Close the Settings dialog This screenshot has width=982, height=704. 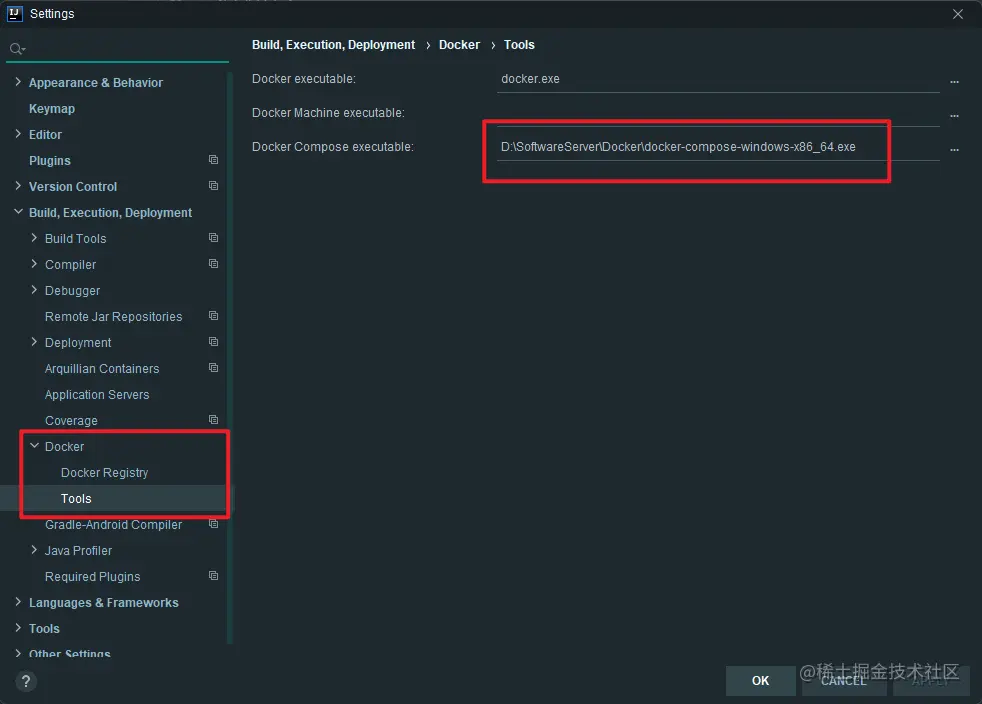(958, 14)
